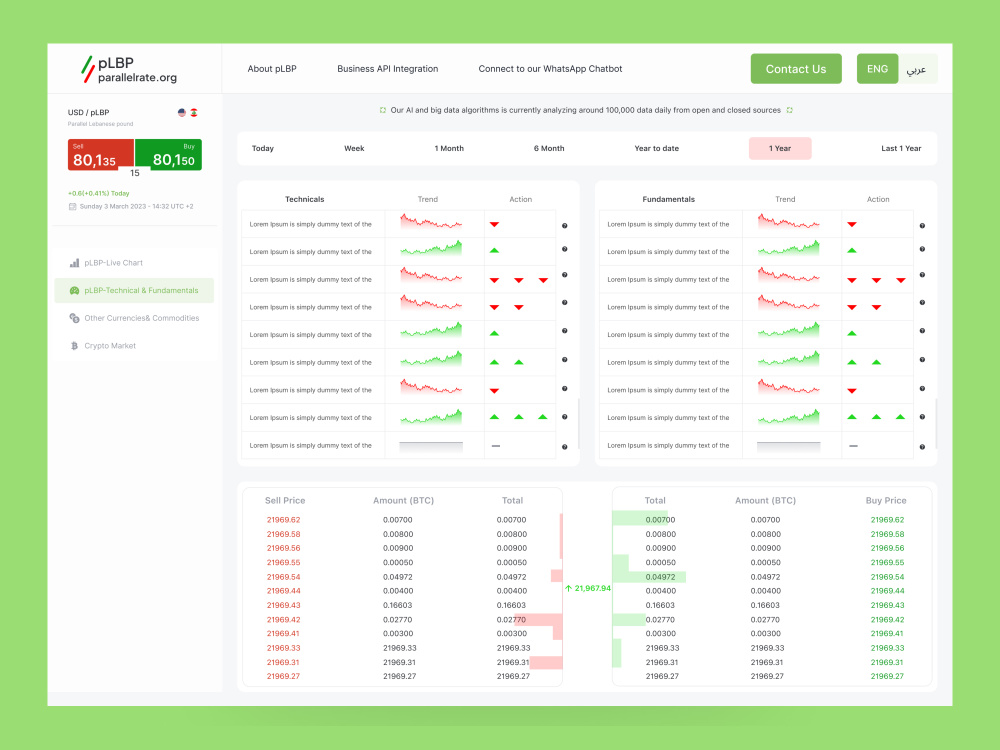
Task: Select Year to date range
Action: click(656, 149)
